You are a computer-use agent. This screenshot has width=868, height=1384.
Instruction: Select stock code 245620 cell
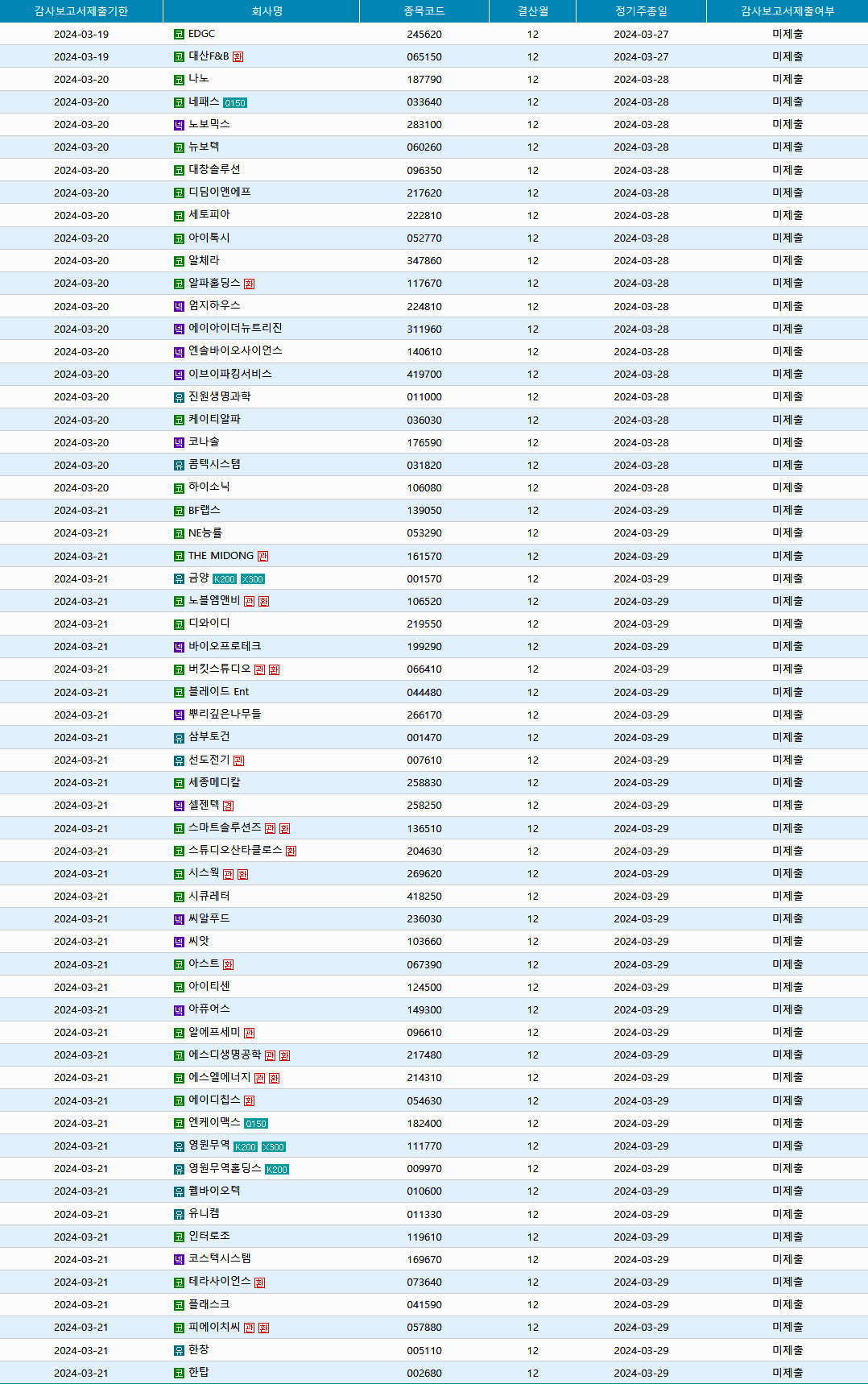click(x=424, y=35)
